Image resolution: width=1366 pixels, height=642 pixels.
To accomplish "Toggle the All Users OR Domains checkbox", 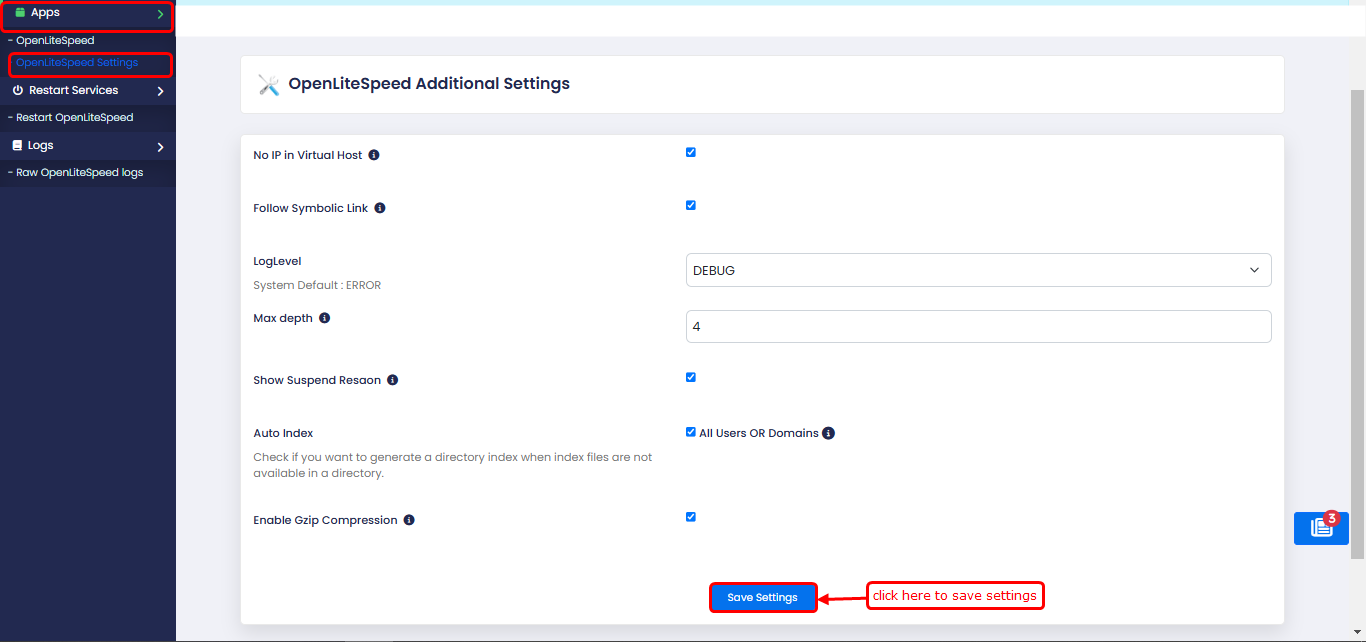I will [x=690, y=431].
